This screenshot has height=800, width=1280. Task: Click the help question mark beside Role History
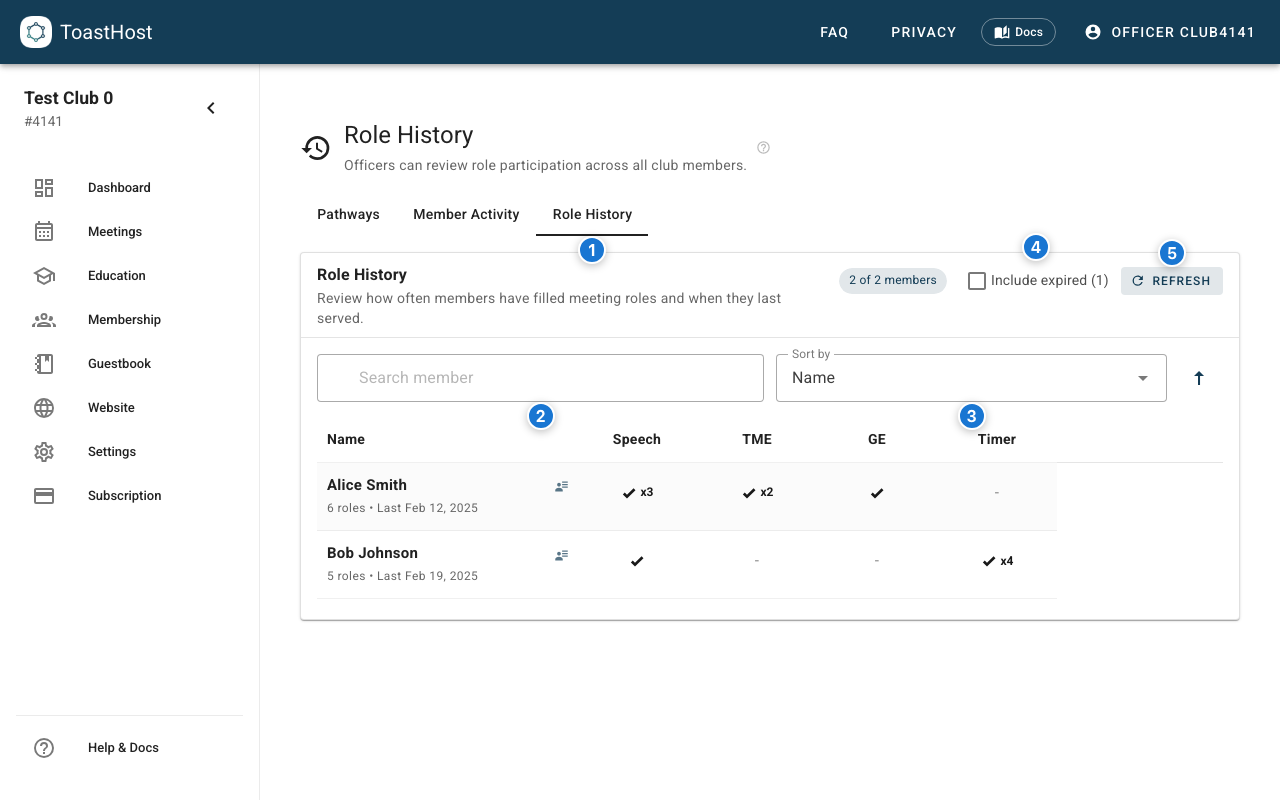(764, 148)
